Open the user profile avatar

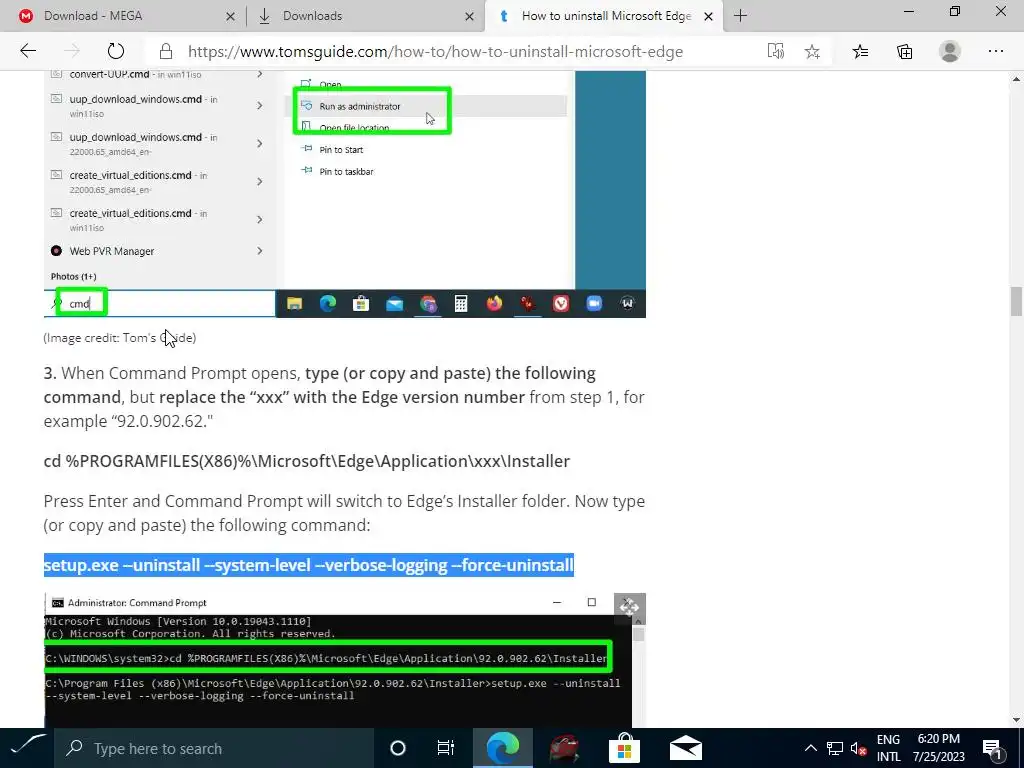coord(950,51)
